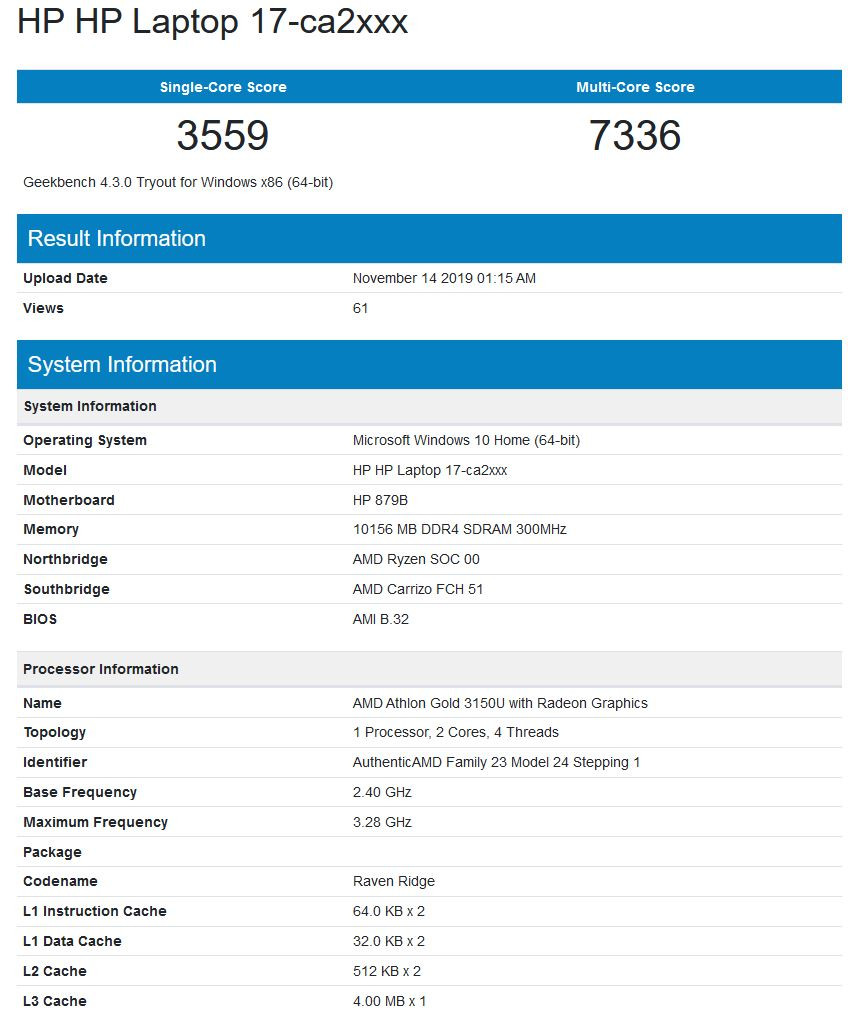Click the Package label
Image resolution: width=848 pixels, height=1025 pixels.
pyautogui.click(x=52, y=852)
